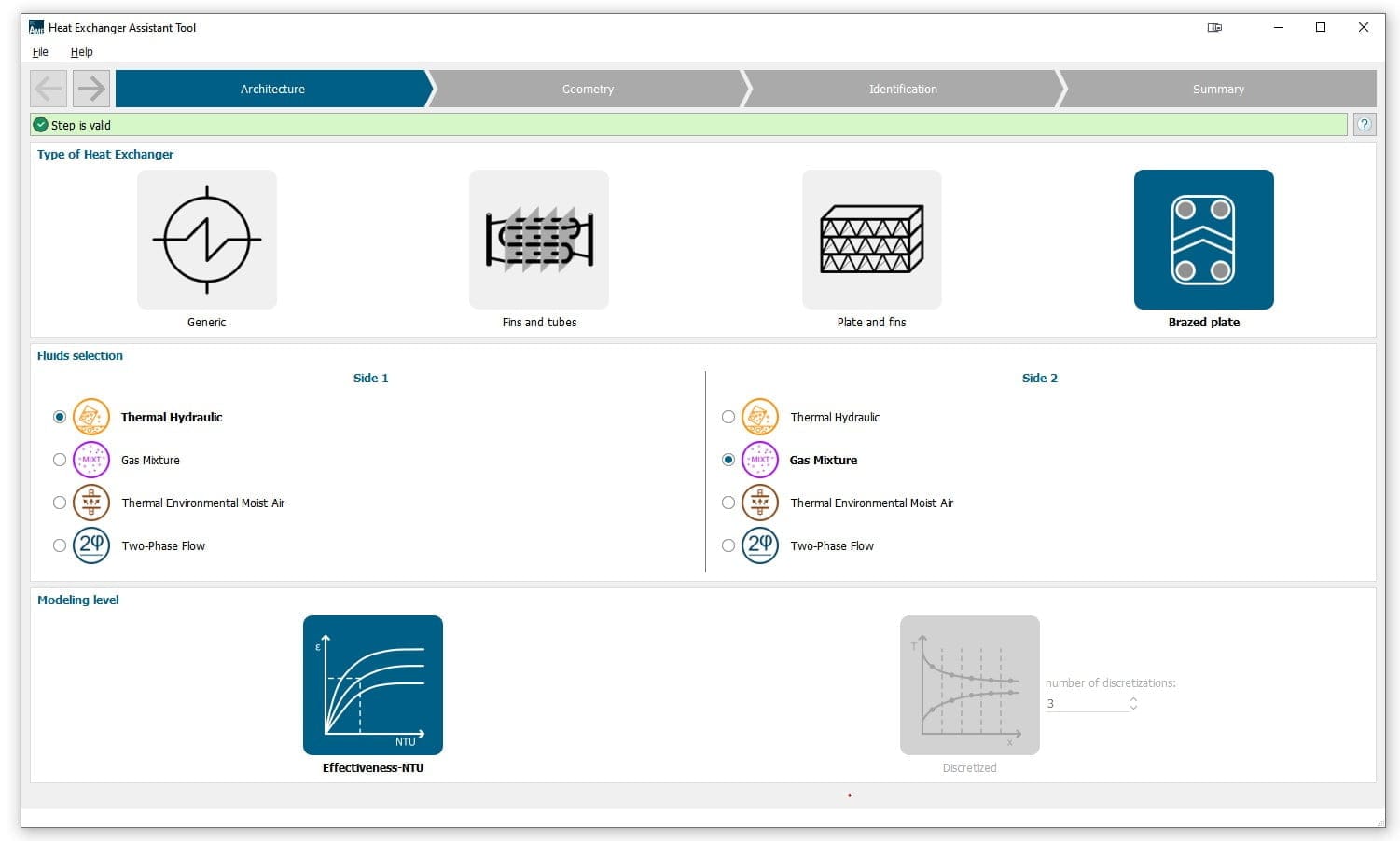Click the Side 1 Two-Phase Flow icon

click(91, 545)
